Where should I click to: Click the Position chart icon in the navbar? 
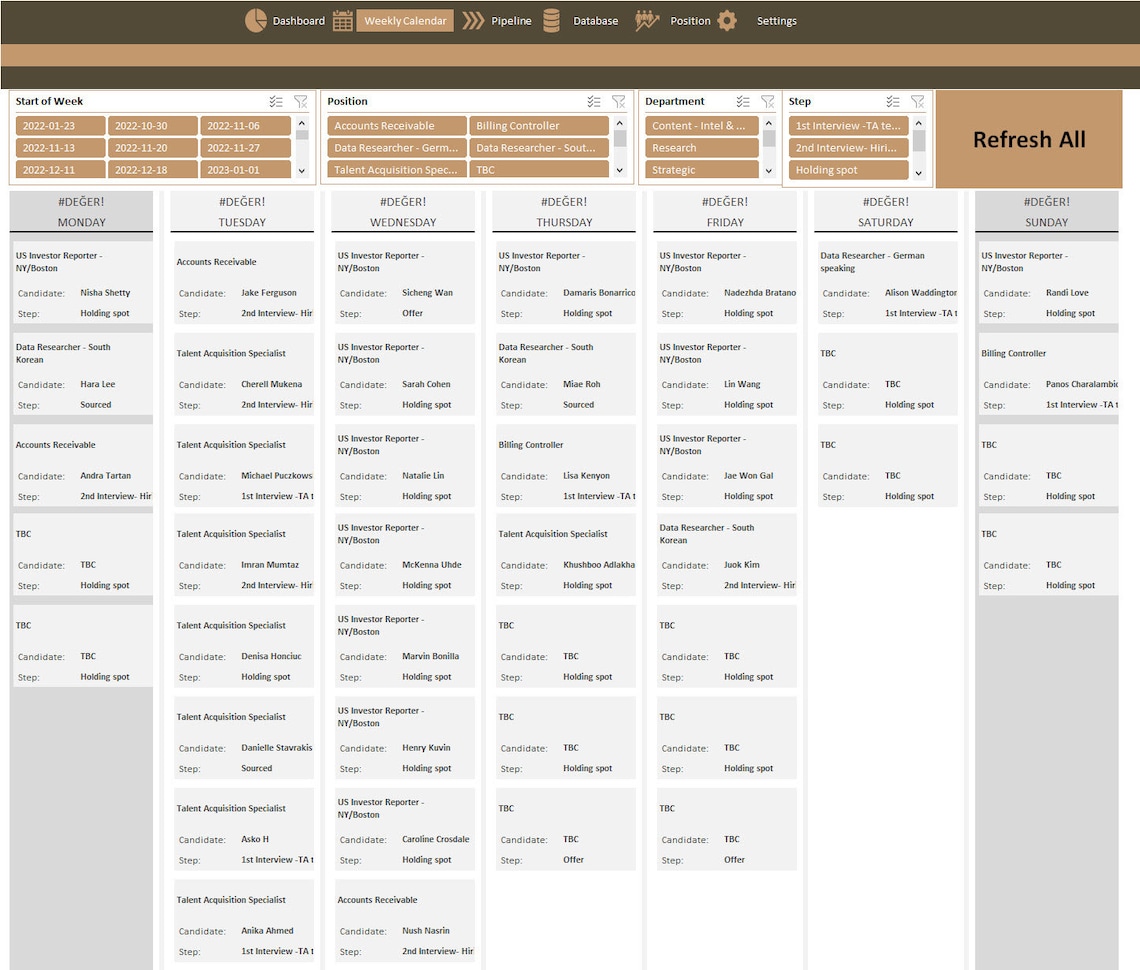click(647, 19)
